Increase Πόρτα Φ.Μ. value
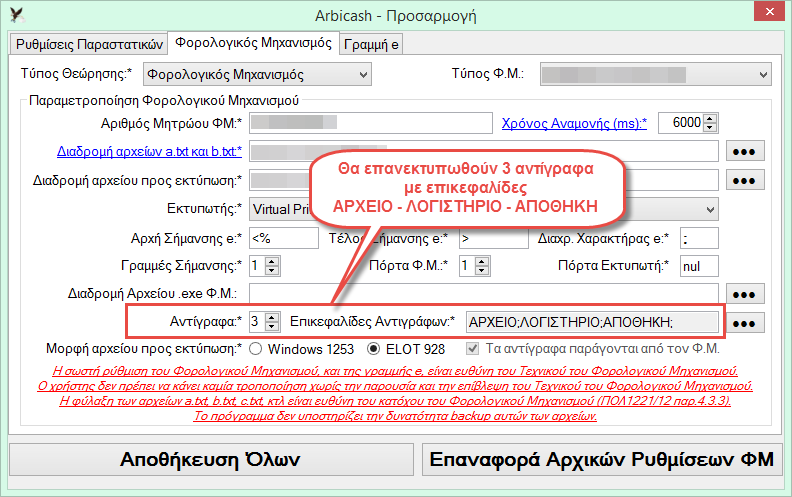This screenshot has height=497, width=792. point(482,262)
